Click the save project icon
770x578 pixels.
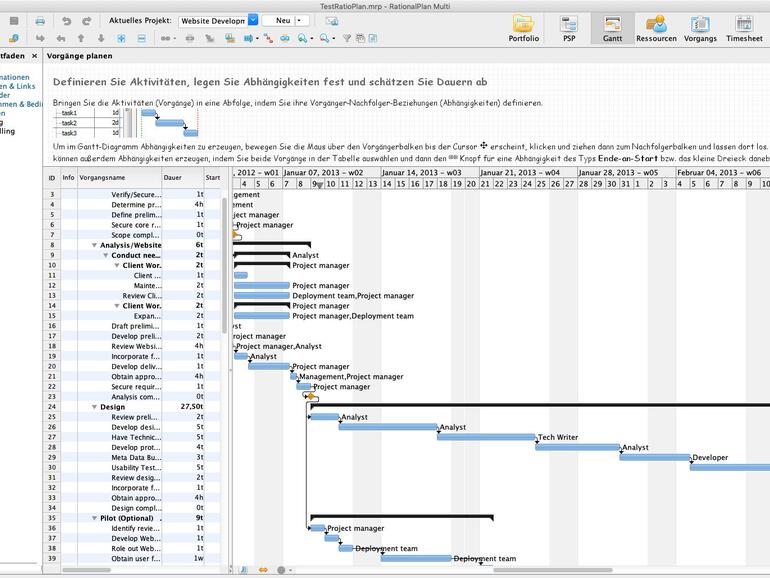point(14,21)
